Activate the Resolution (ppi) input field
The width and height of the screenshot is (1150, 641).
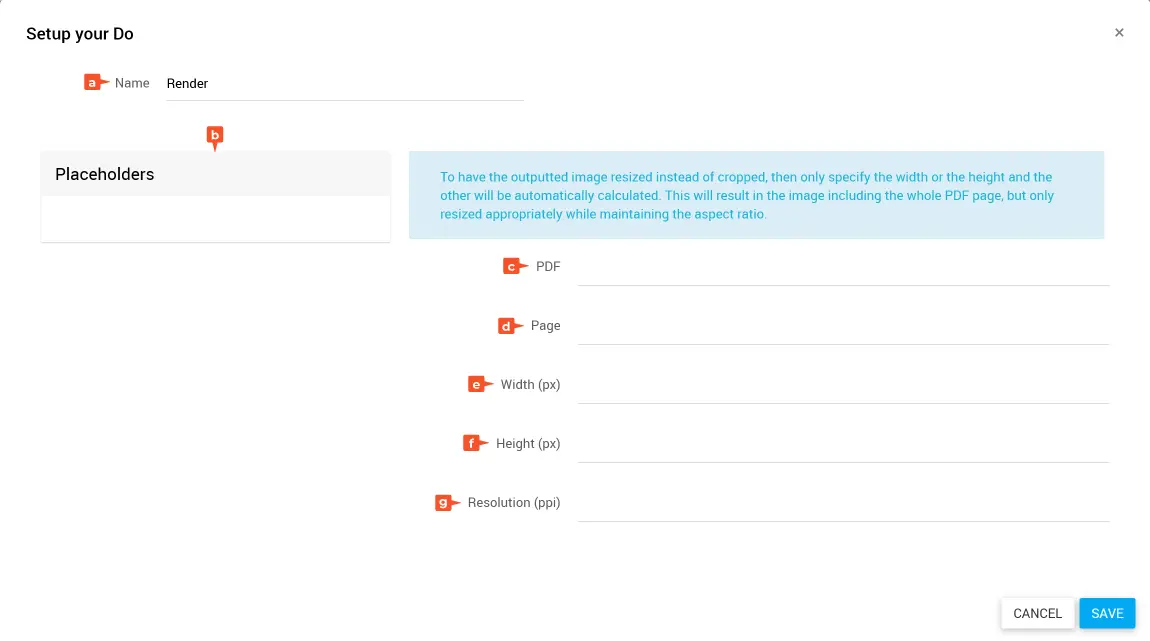pos(842,504)
